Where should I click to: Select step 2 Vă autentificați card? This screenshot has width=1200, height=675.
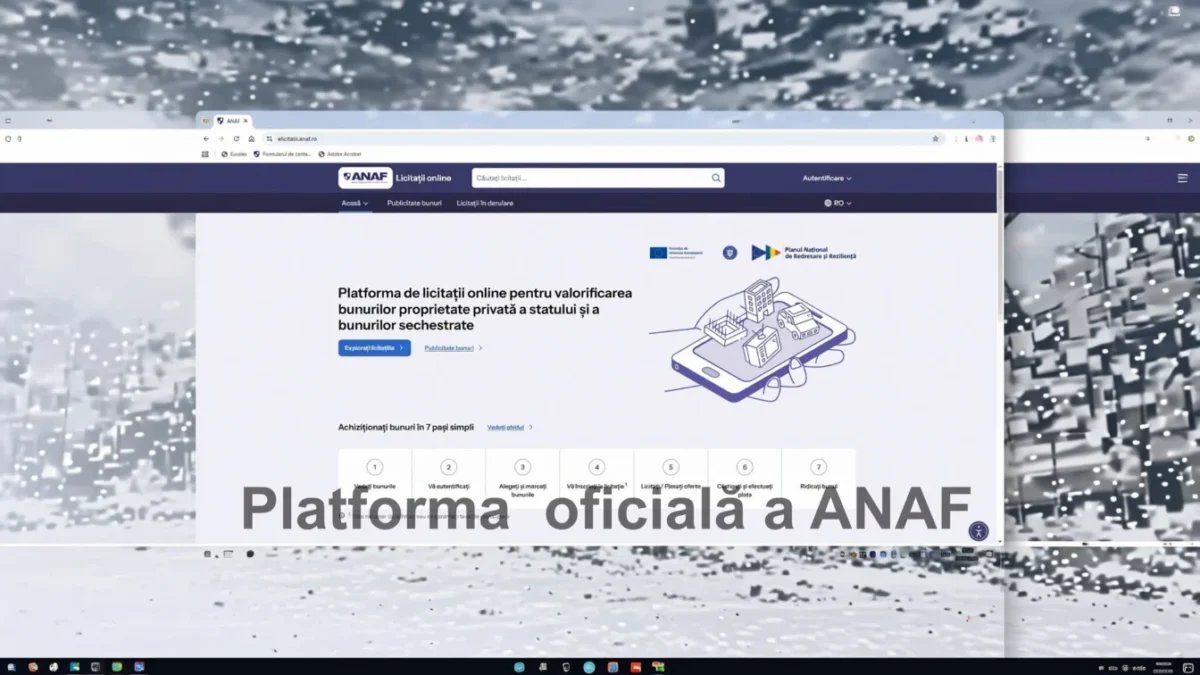pyautogui.click(x=449, y=478)
